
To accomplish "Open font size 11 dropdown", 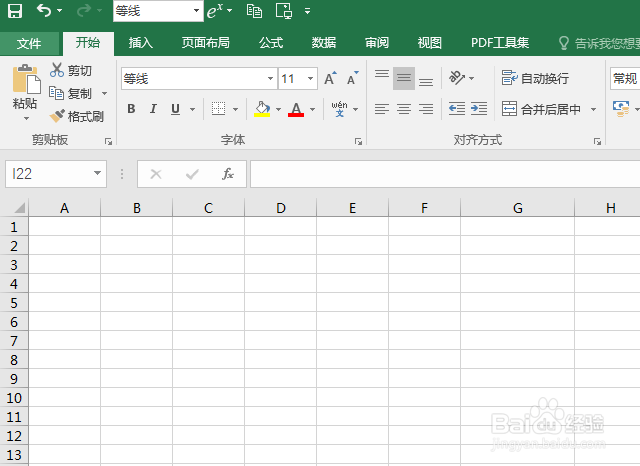I will click(311, 78).
